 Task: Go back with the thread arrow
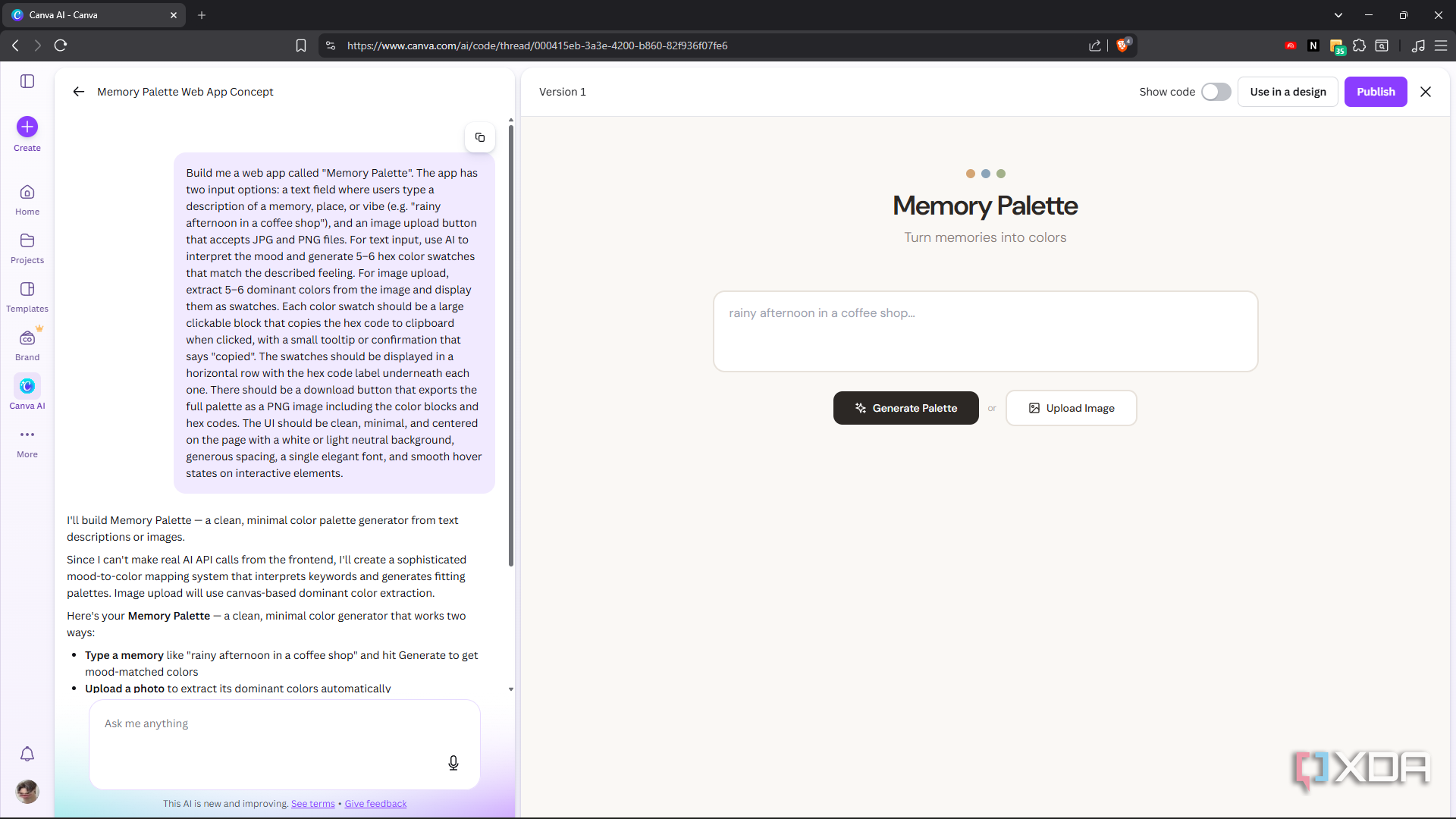coord(78,92)
